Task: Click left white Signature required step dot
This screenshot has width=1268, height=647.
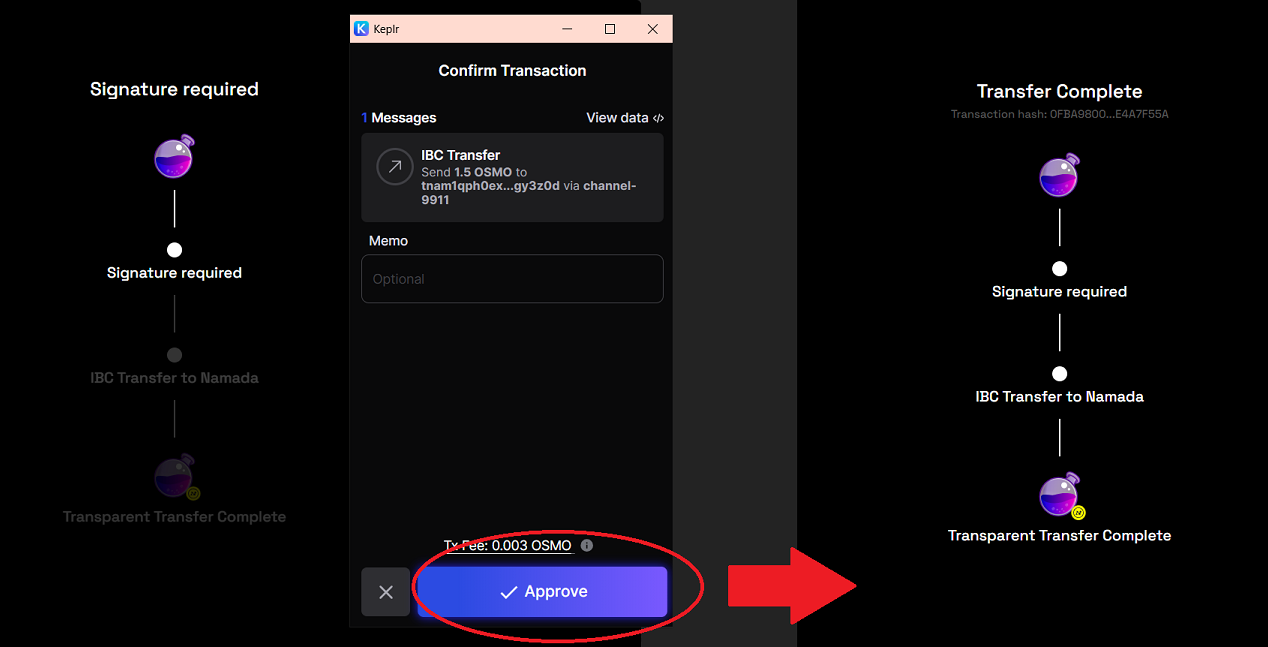Action: coord(174,250)
